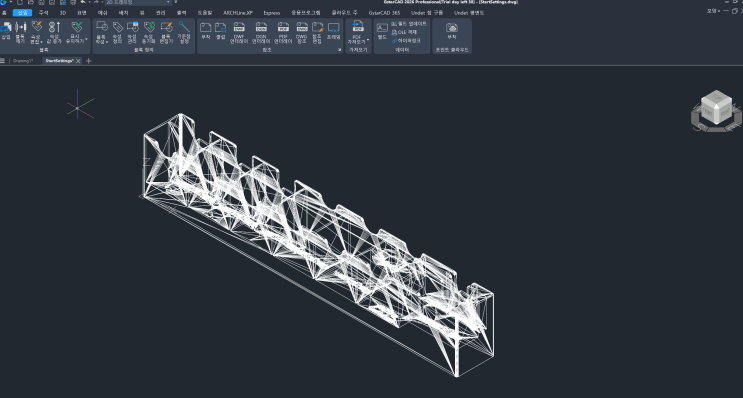Expand the Create Block dropdown arrow
This screenshot has width=743, height=398.
point(107,43)
